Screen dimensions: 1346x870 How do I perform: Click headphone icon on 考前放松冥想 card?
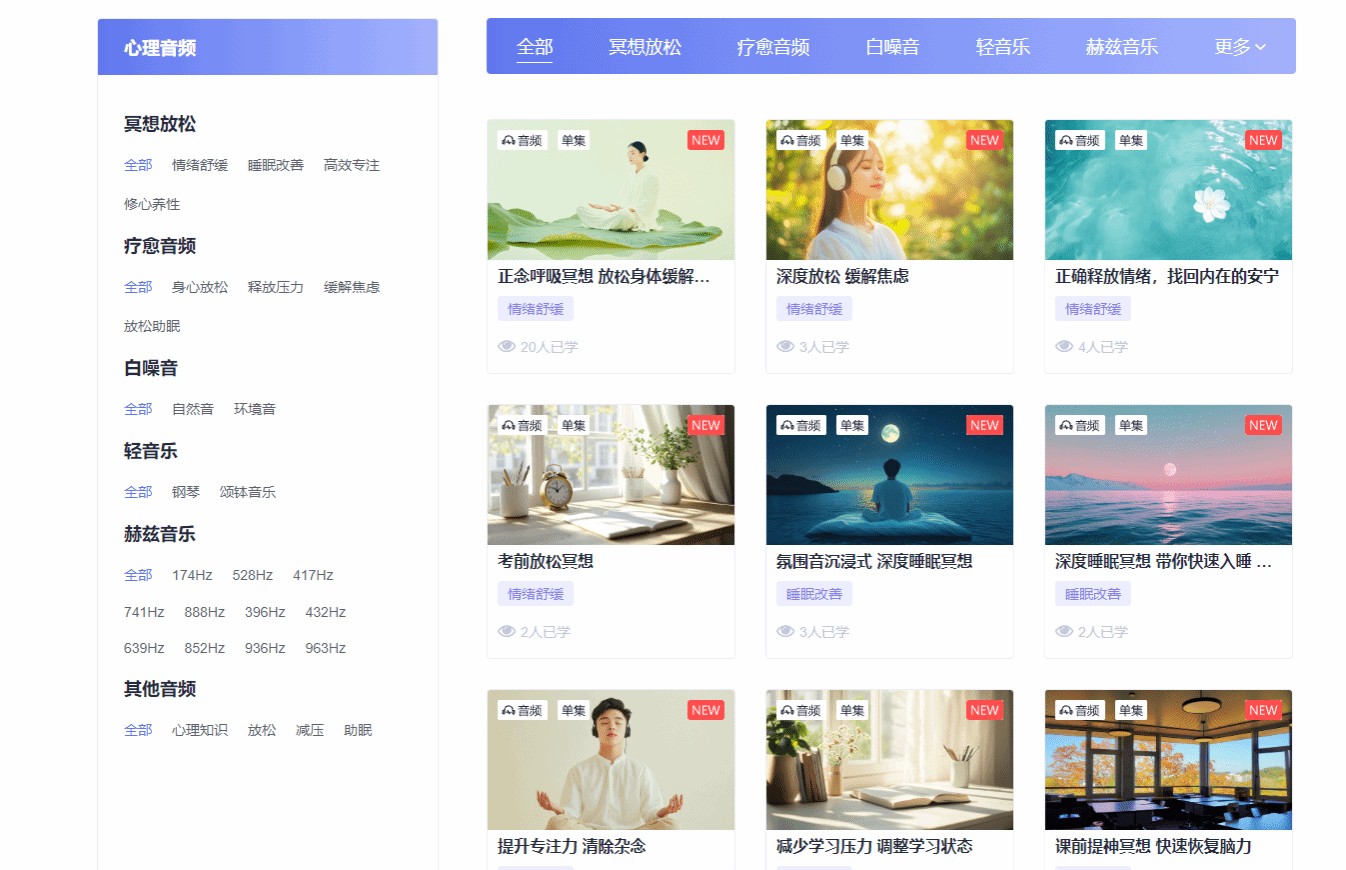508,426
